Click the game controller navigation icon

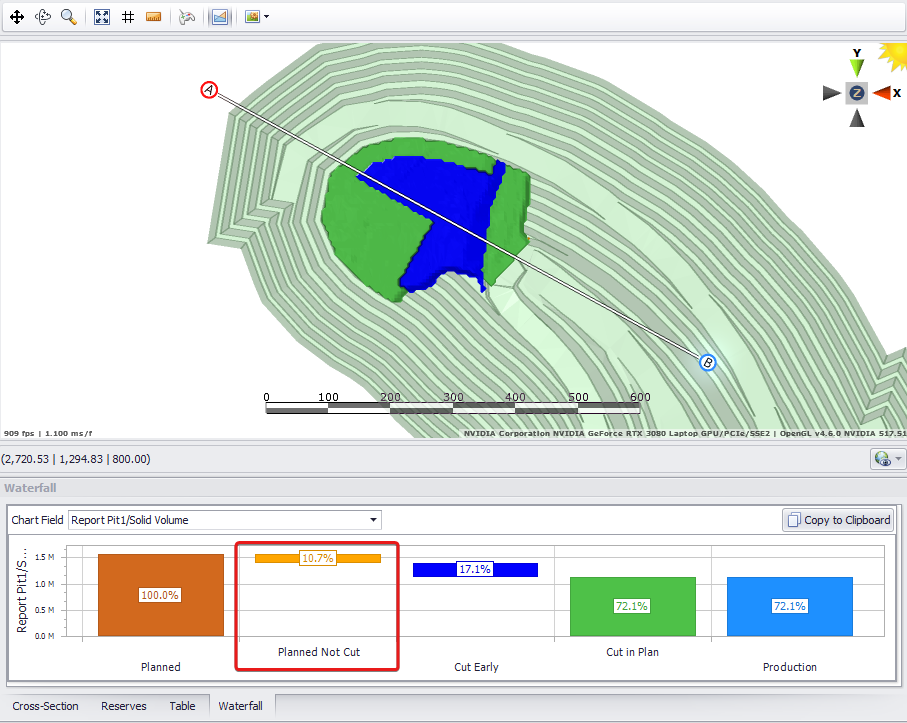click(x=186, y=17)
